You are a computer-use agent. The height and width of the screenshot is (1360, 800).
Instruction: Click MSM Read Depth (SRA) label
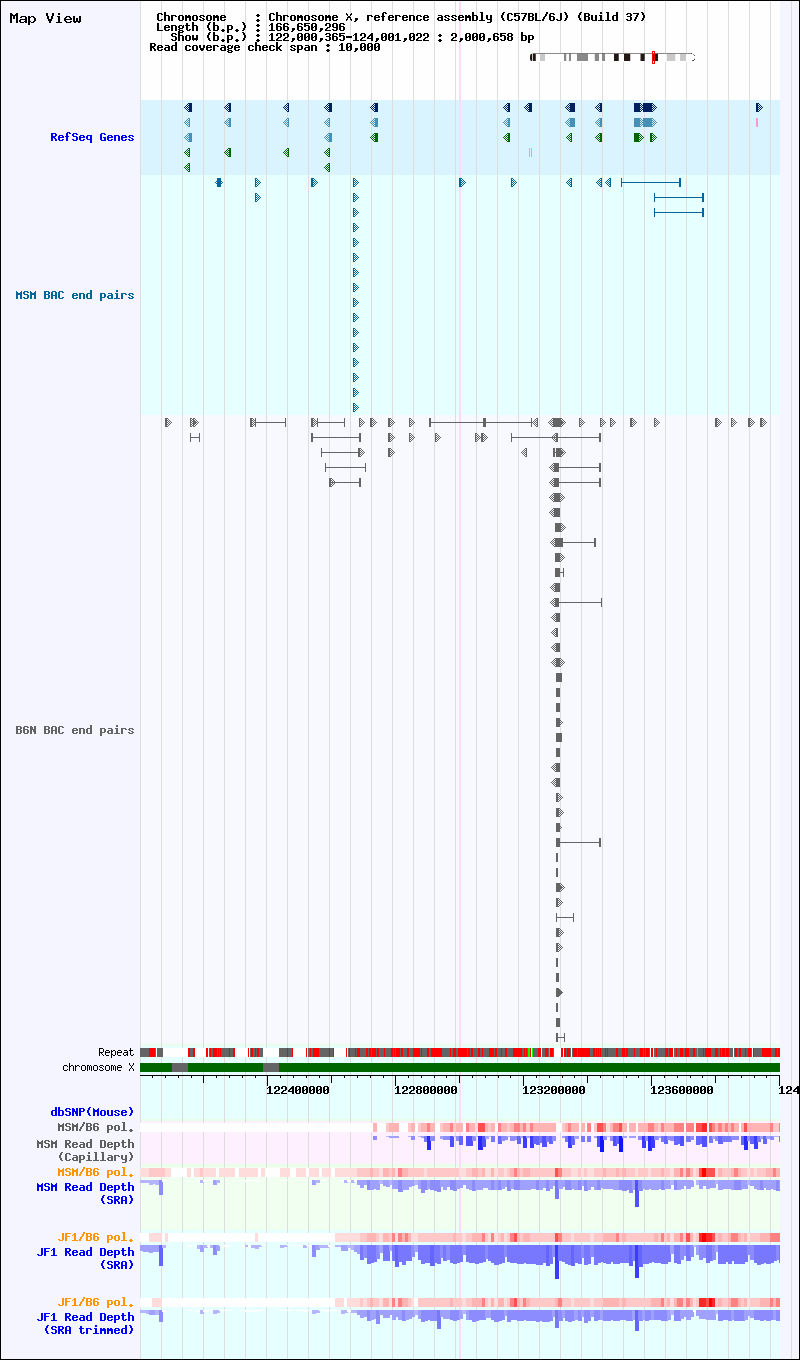85,1193
